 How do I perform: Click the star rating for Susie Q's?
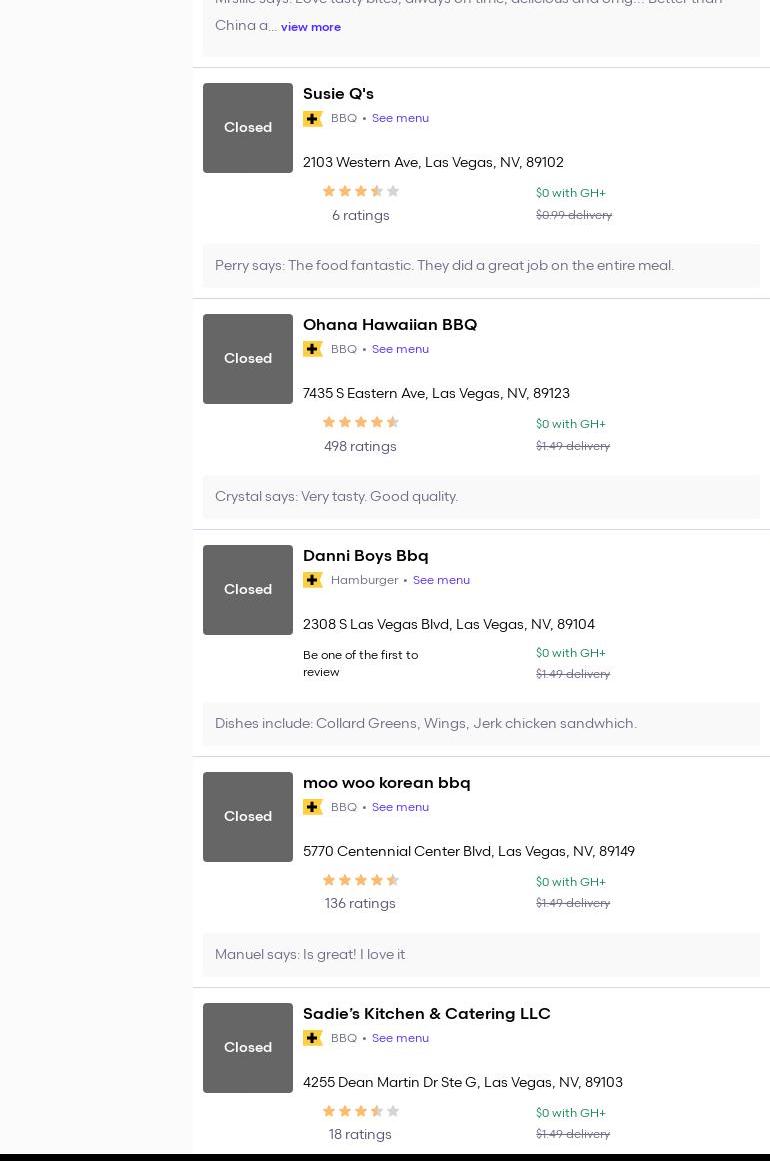click(360, 191)
